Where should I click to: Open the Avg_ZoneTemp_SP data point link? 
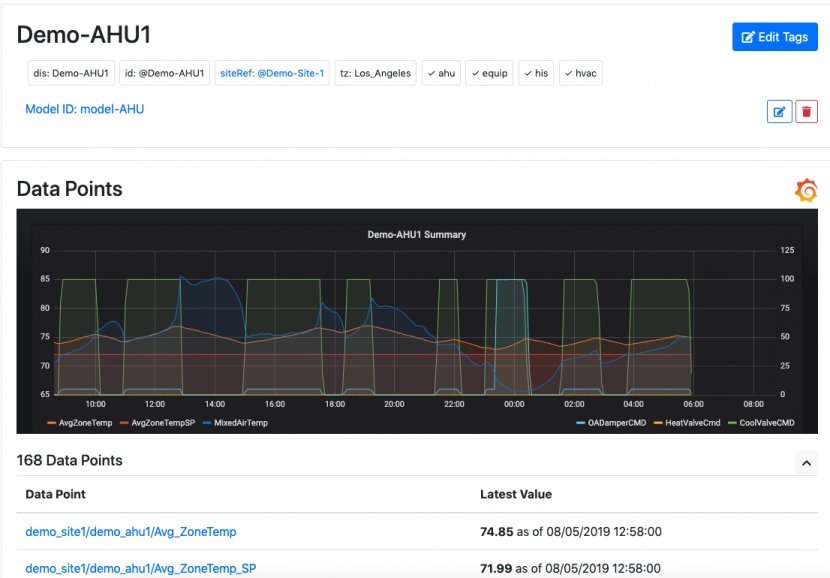141,568
